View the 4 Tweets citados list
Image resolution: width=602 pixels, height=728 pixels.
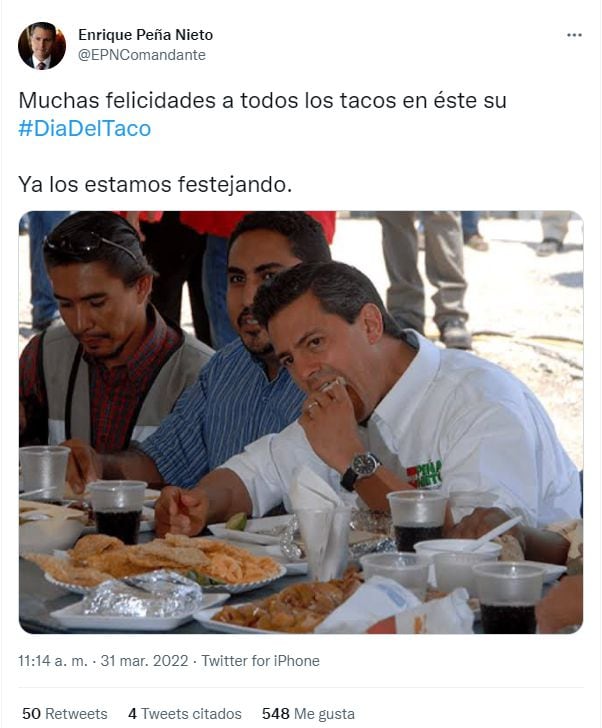185,713
